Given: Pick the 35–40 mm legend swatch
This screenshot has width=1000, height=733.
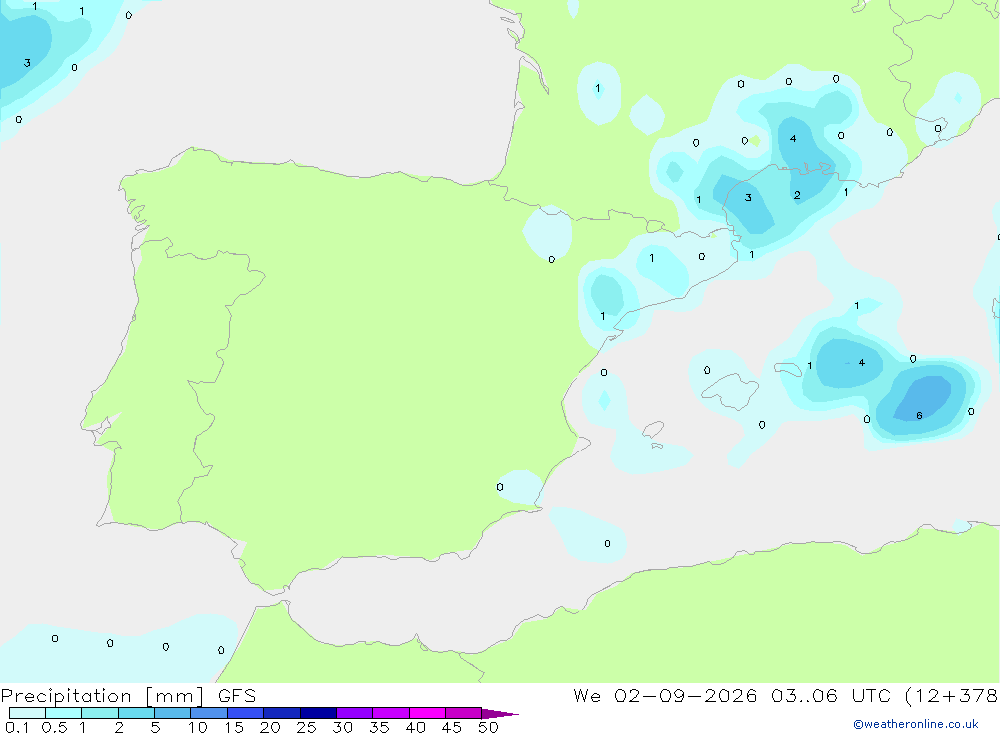Looking at the screenshot, I should coord(391,713).
